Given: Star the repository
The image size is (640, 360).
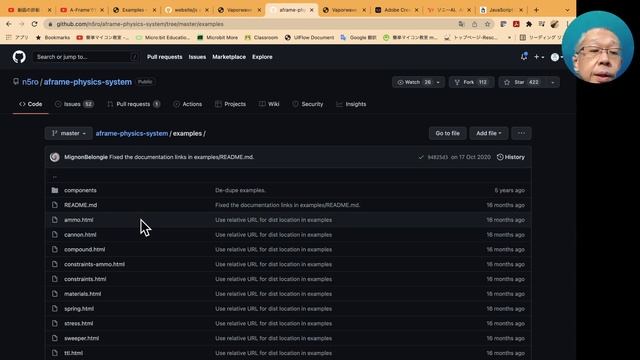Looking at the screenshot, I should [x=522, y=82].
